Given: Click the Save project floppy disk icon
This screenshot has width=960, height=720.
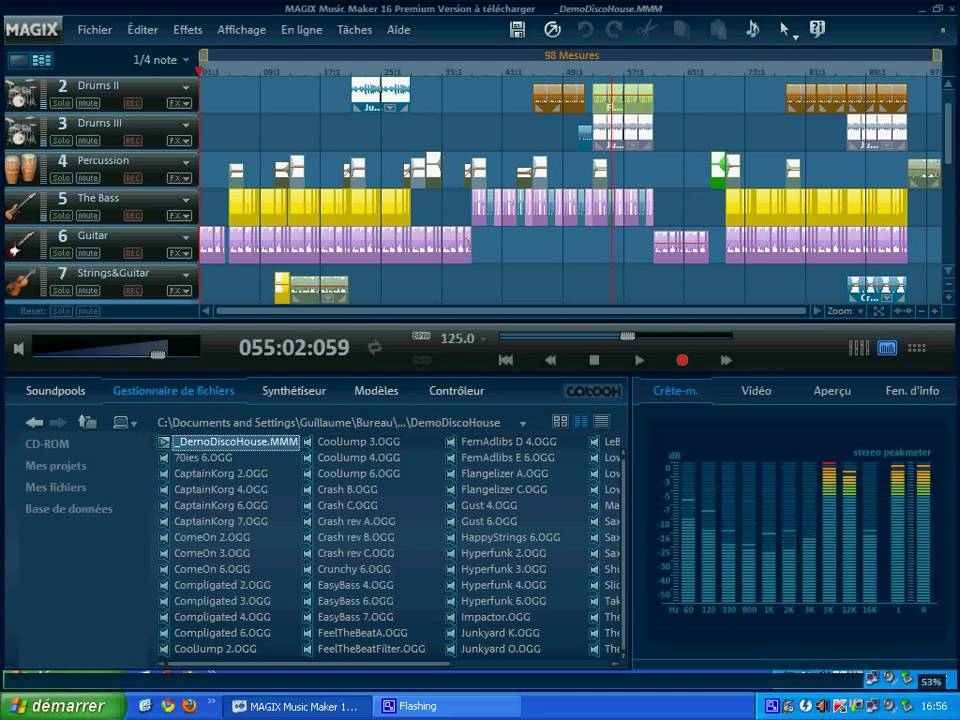Looking at the screenshot, I should click(517, 29).
